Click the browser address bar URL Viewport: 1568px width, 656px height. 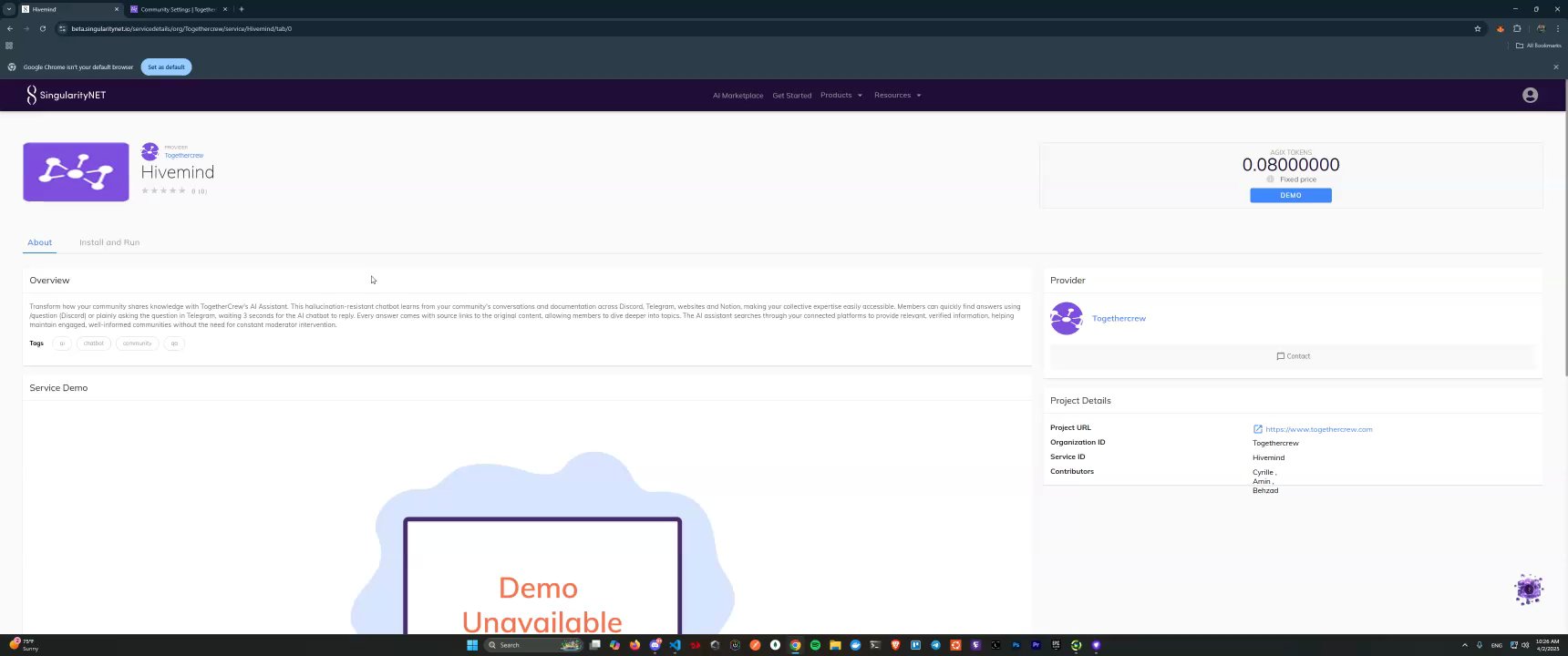[181, 28]
